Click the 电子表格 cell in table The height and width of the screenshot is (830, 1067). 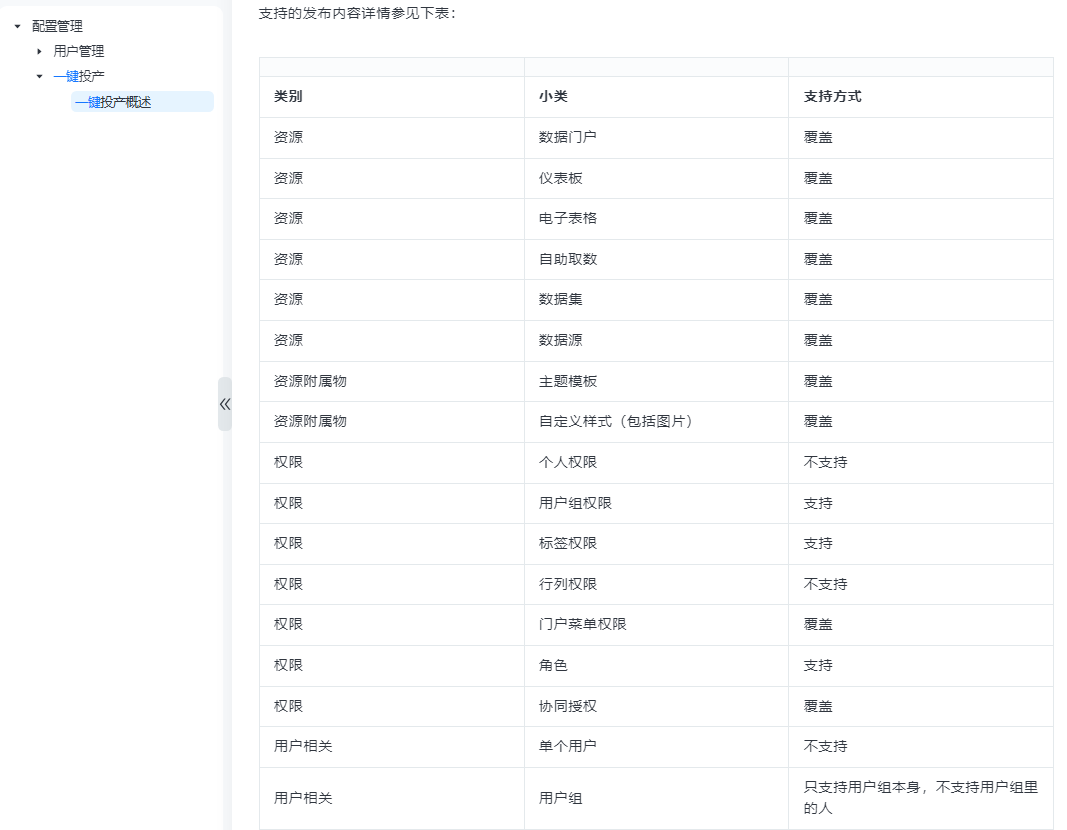567,218
